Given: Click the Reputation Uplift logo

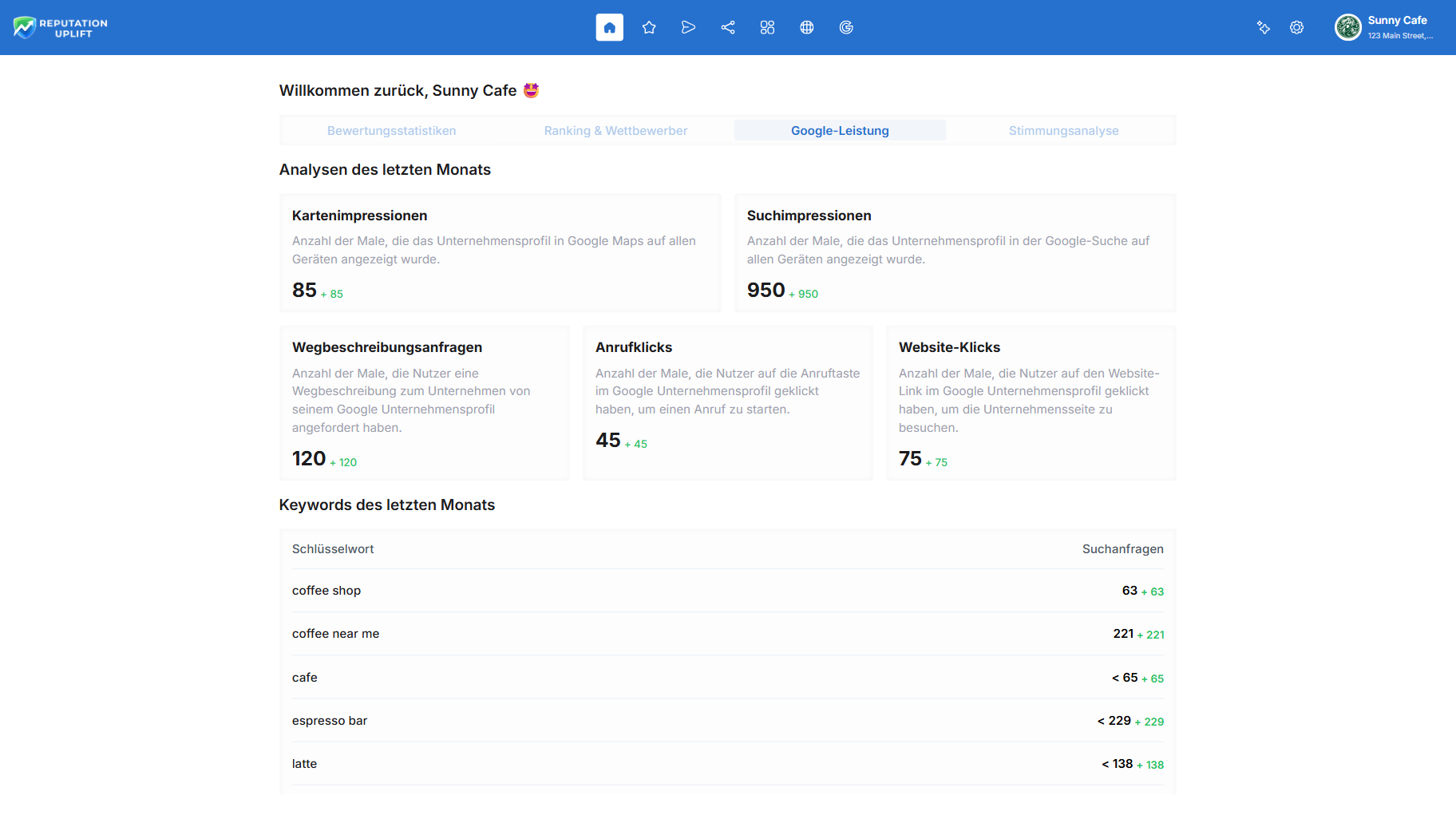Looking at the screenshot, I should (x=60, y=27).
